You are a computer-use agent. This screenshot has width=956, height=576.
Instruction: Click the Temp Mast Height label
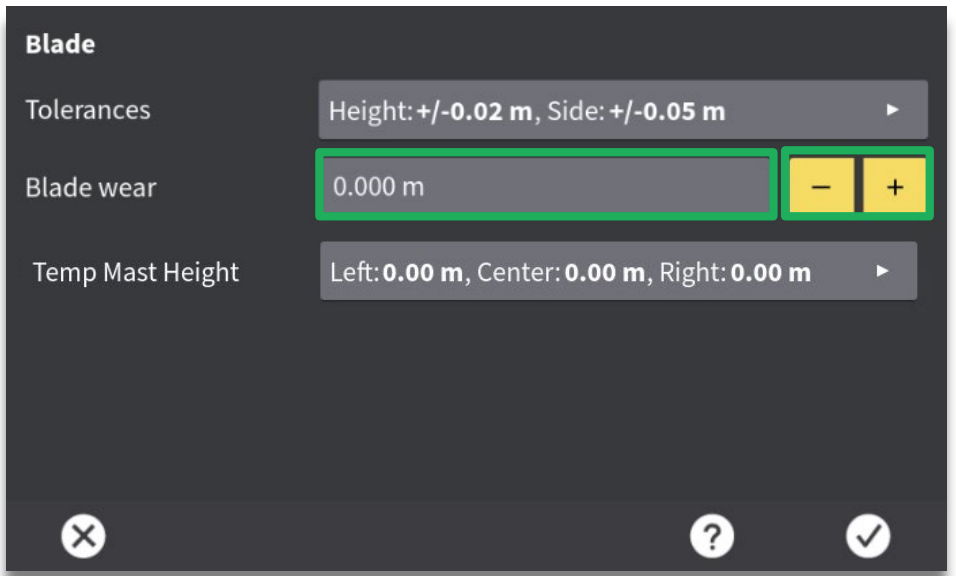click(136, 272)
